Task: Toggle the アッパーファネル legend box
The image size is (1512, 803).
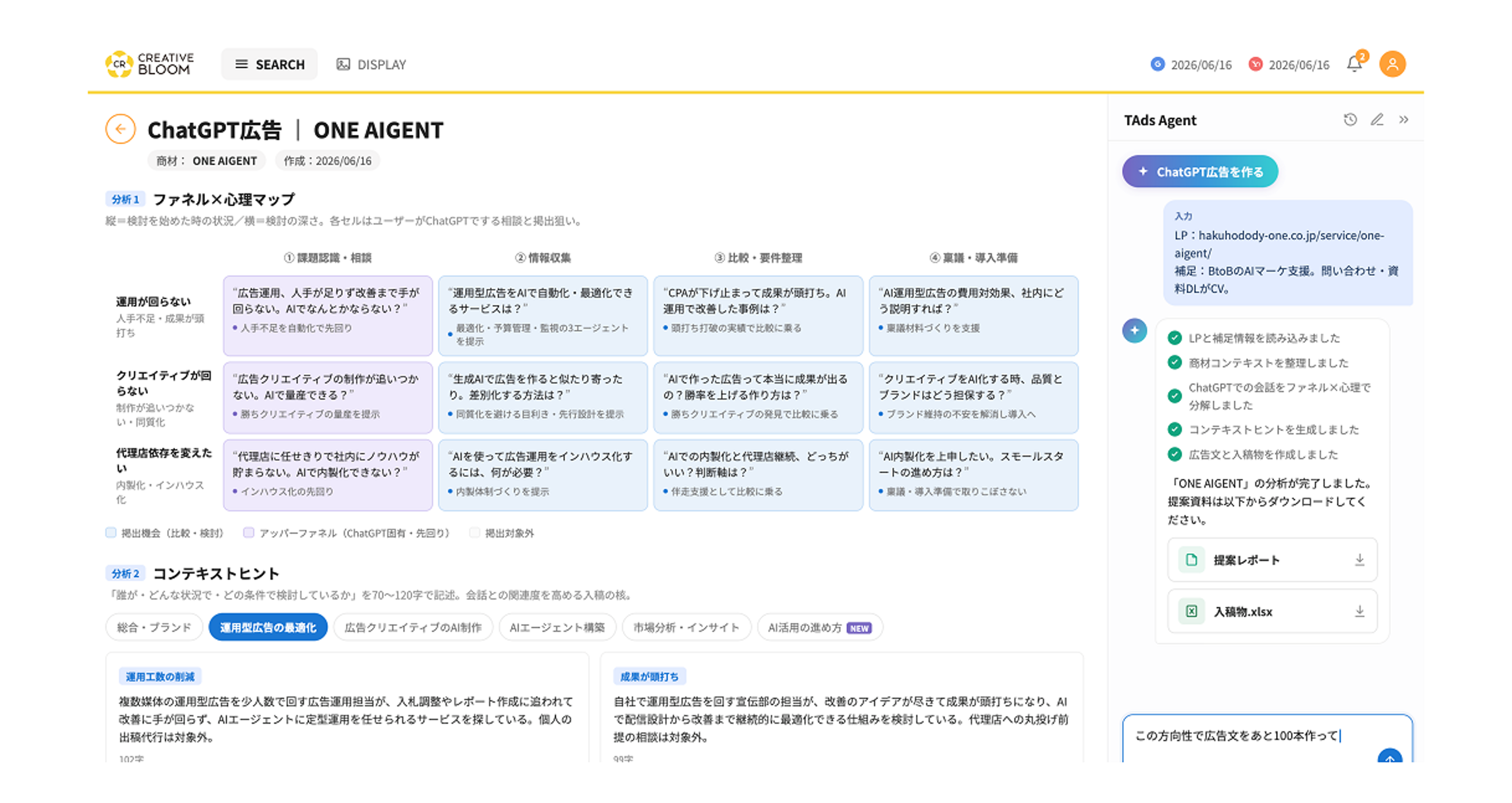Action: point(249,533)
